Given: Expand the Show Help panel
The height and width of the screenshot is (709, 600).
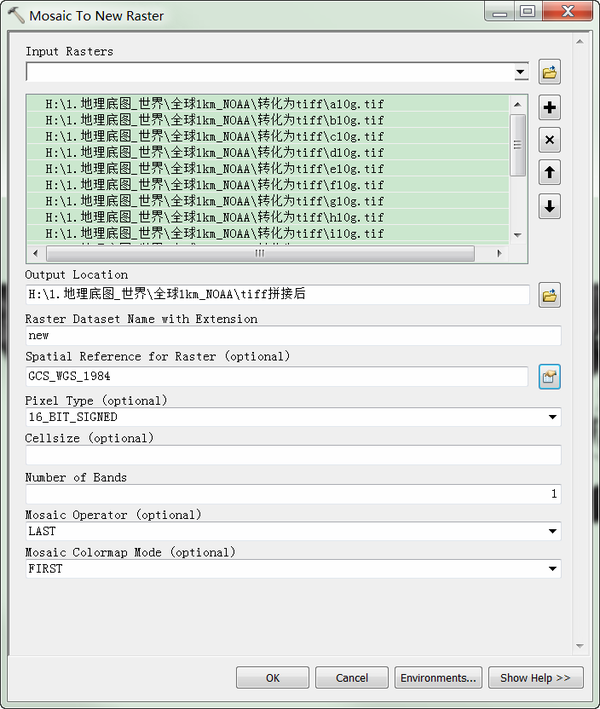Looking at the screenshot, I should [x=536, y=678].
